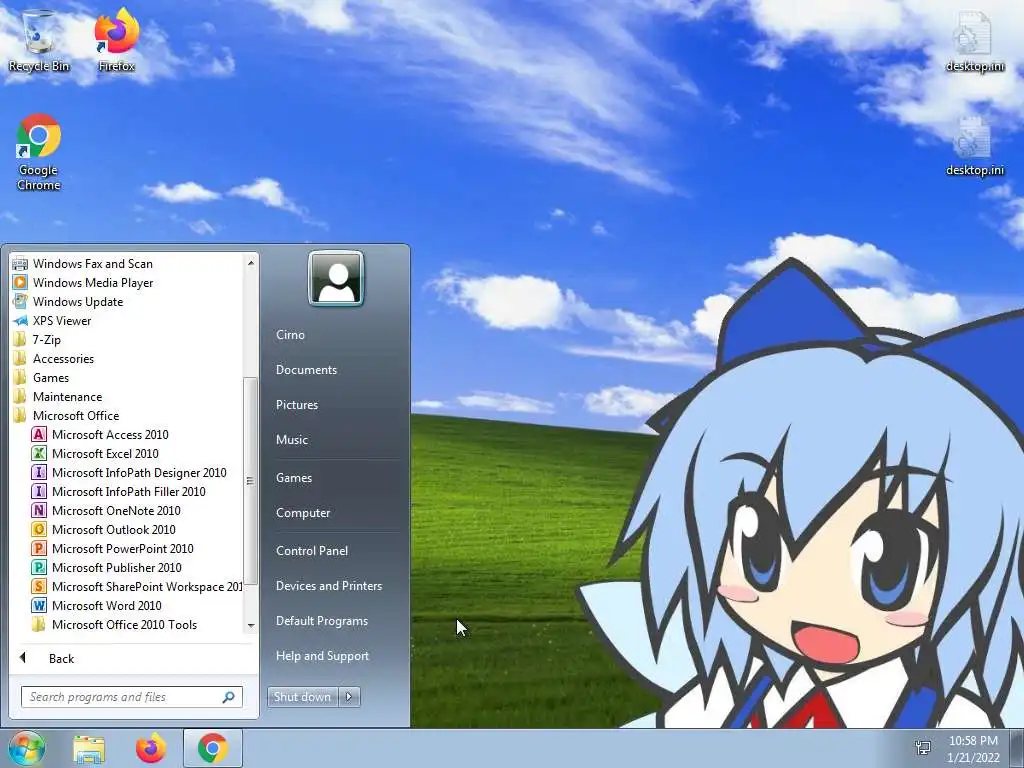Open Help and Support
Screen dimensions: 1024x768
(322, 656)
